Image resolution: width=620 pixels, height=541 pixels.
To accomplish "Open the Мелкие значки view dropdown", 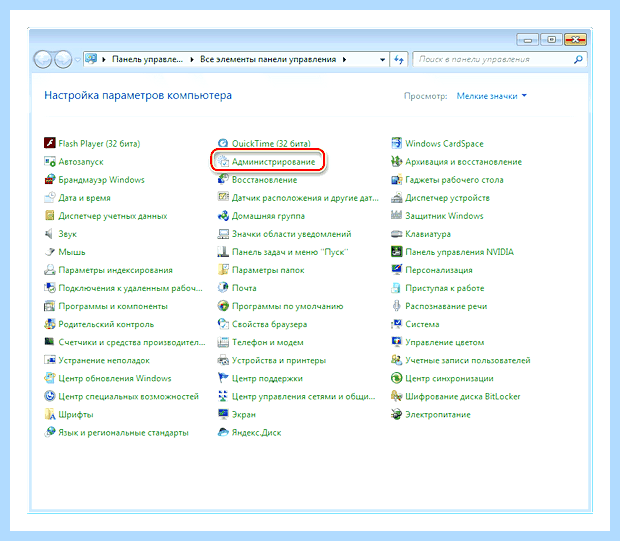I will tap(491, 96).
